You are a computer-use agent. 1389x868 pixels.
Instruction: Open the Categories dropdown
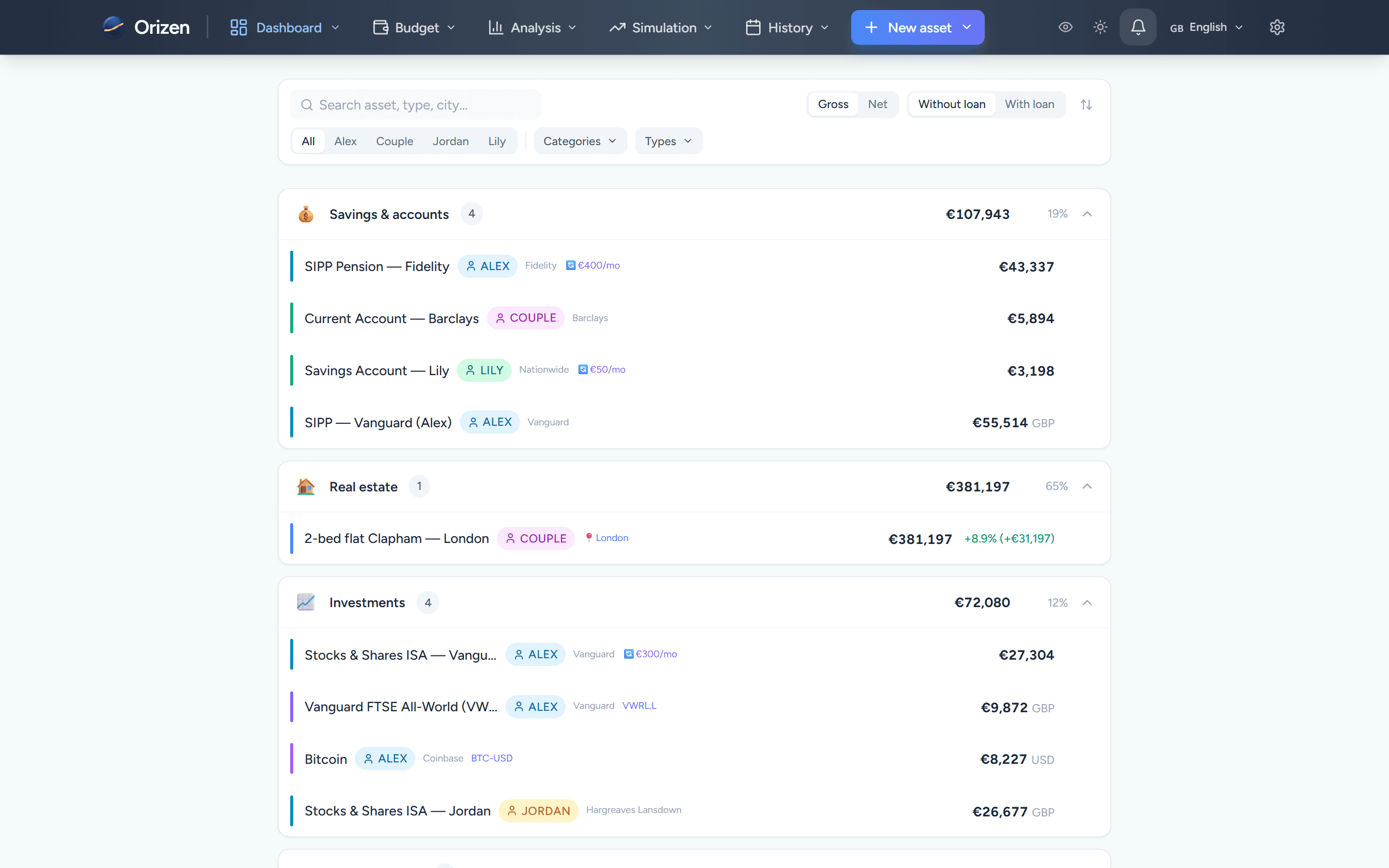tap(580, 141)
